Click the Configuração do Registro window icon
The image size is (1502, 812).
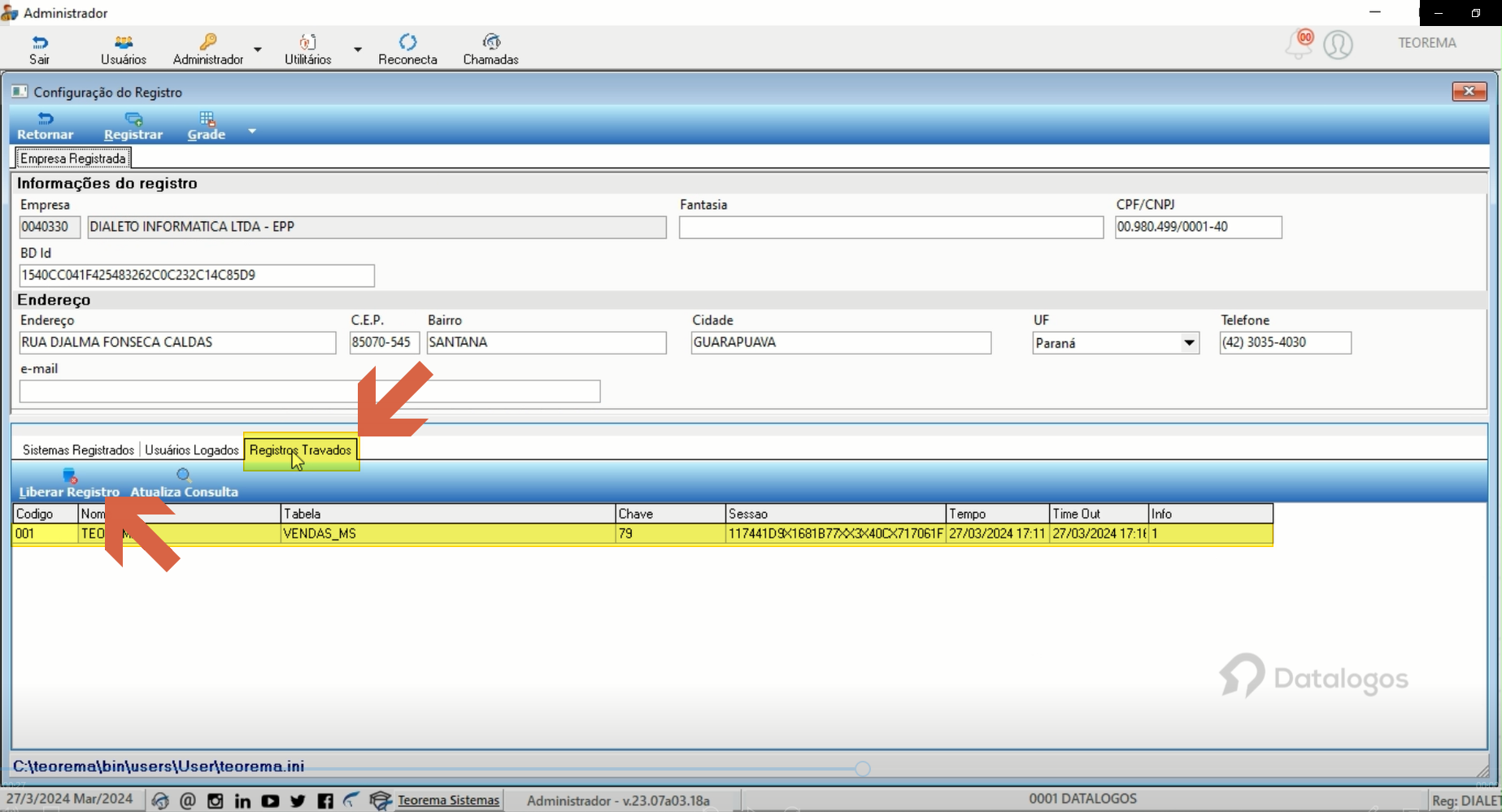click(x=20, y=92)
